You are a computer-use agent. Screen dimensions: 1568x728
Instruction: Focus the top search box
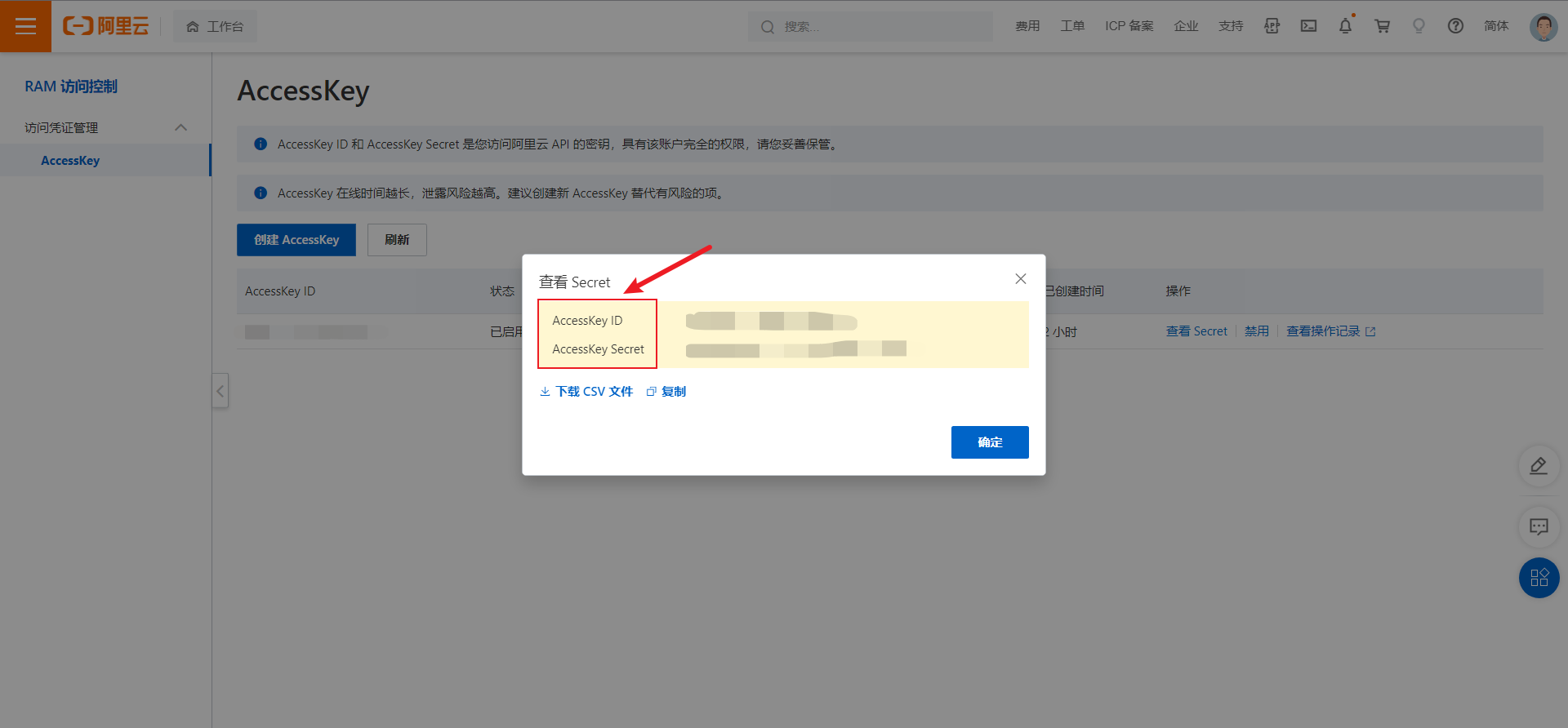871,26
